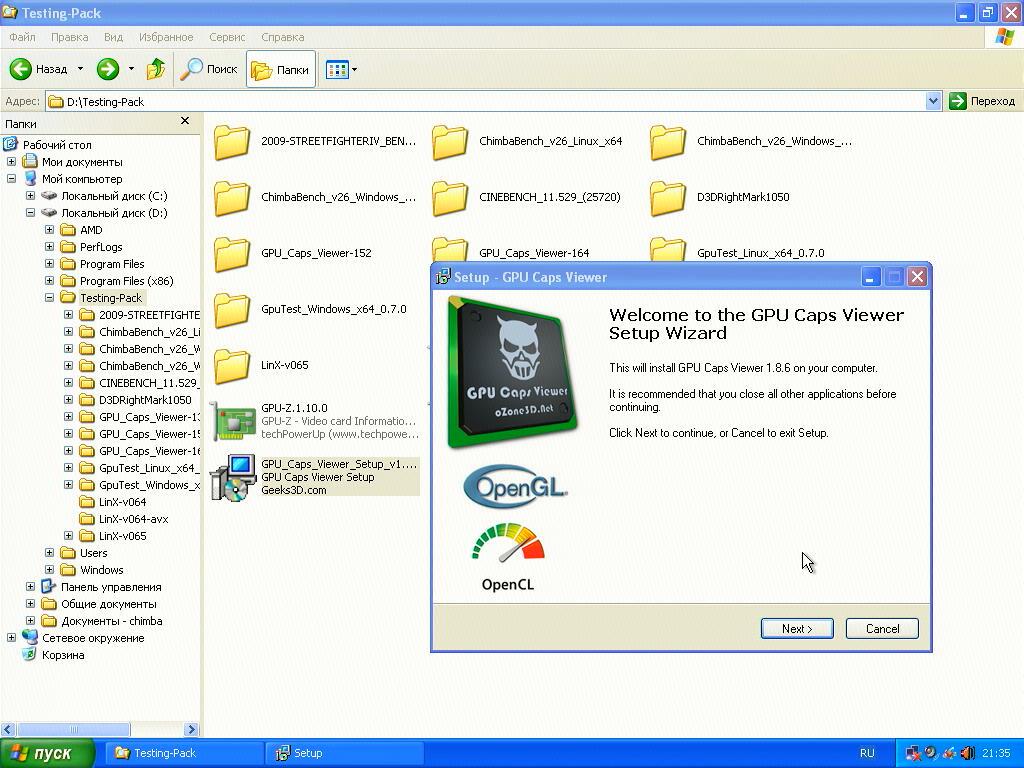The image size is (1024, 768).
Task: Click the taskbar clock 21:35
Action: (x=996, y=753)
